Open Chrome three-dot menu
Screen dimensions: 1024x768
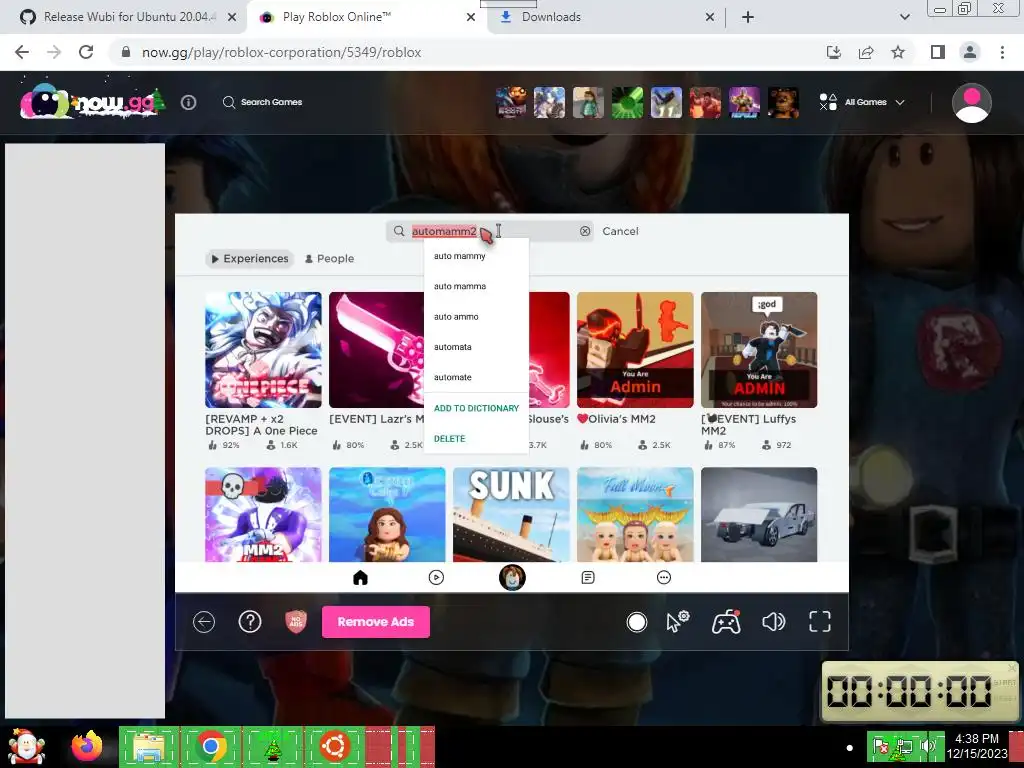tap(1002, 52)
